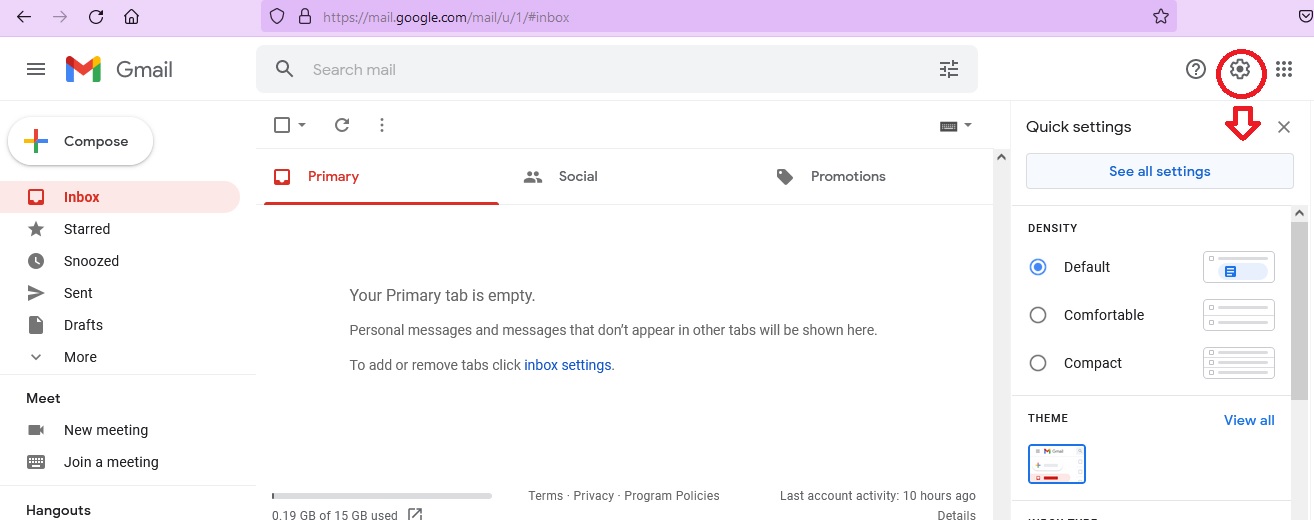Click the Details link under account activity
This screenshot has width=1314, height=520.
tap(956, 514)
